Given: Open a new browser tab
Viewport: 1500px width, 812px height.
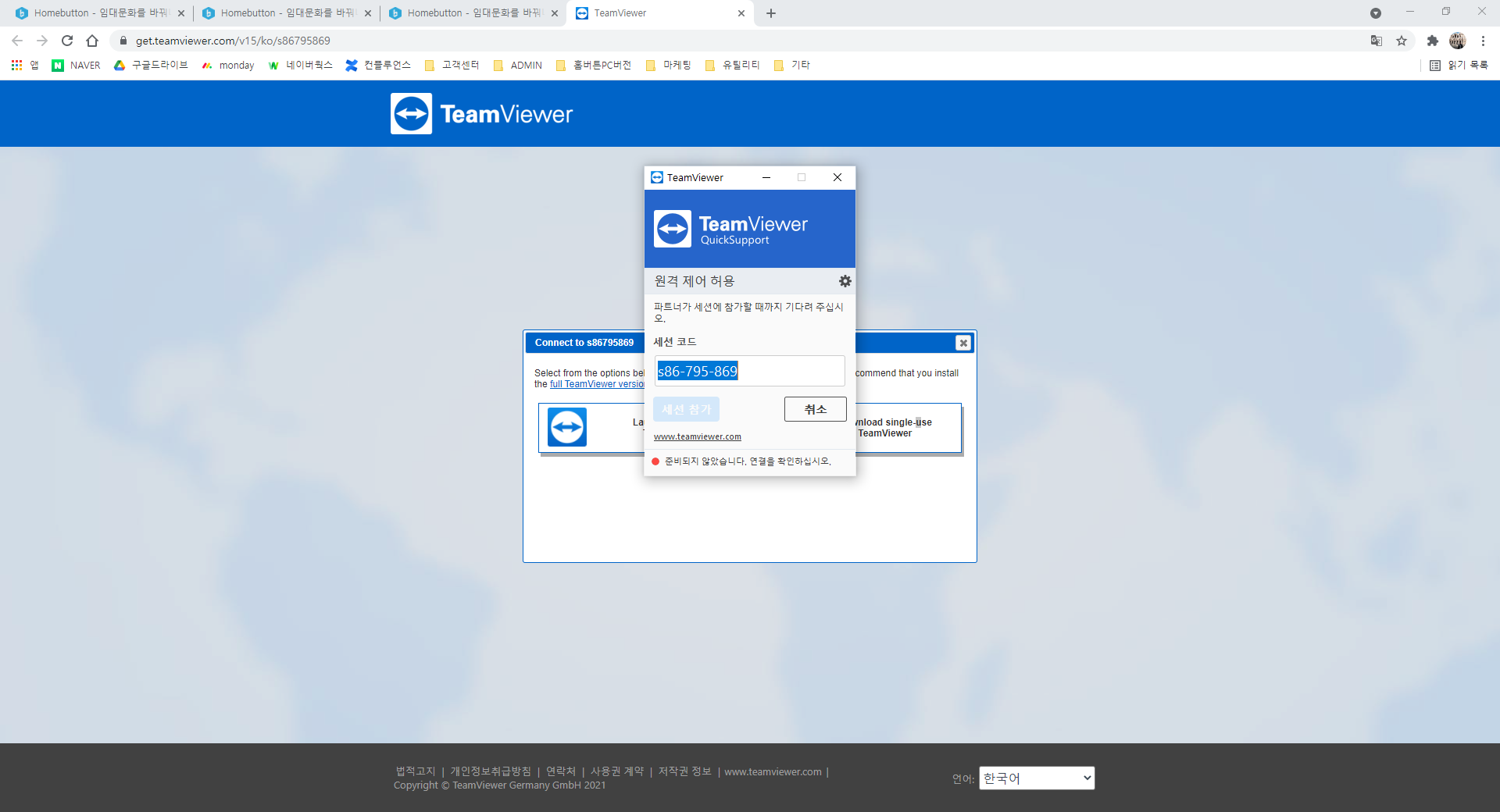Looking at the screenshot, I should pos(771,13).
